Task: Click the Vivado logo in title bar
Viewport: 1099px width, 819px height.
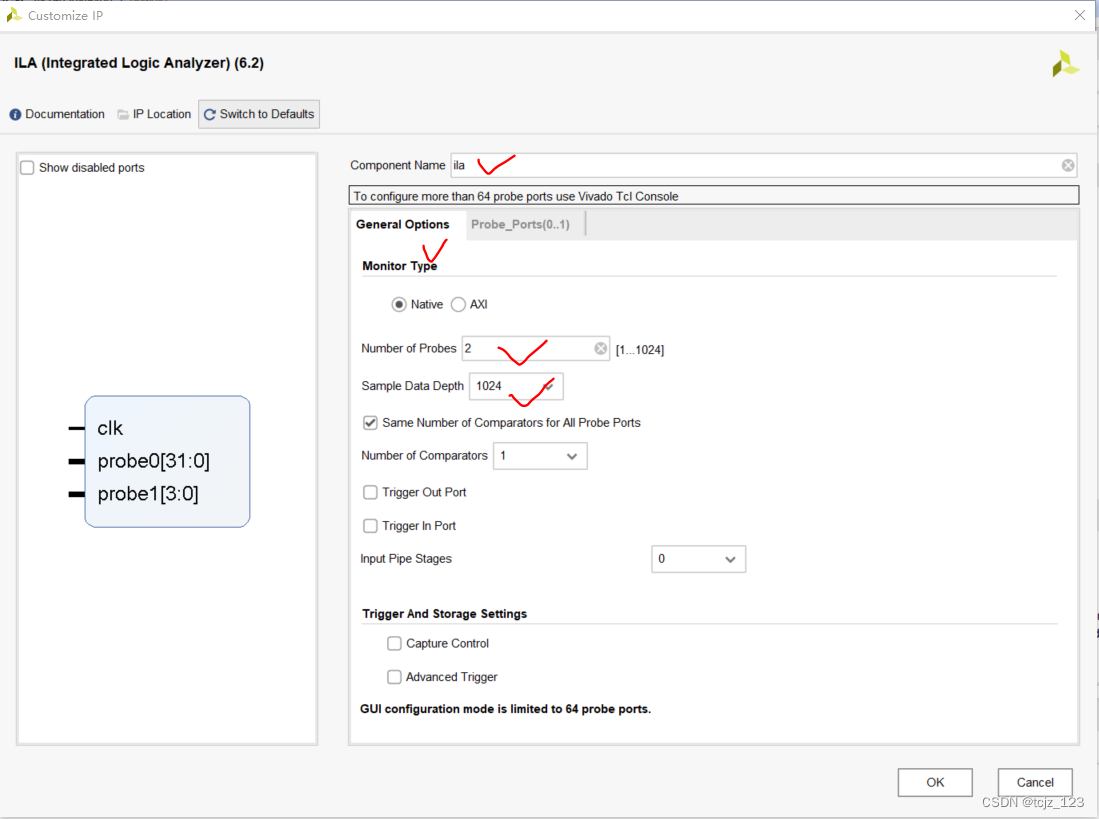Action: tap(13, 15)
